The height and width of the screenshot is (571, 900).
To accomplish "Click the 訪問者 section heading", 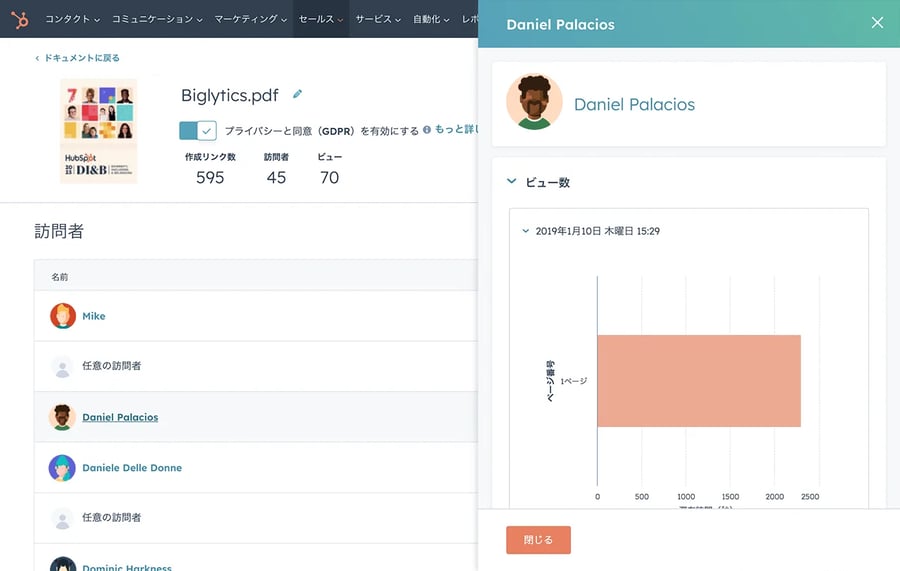I will [59, 231].
